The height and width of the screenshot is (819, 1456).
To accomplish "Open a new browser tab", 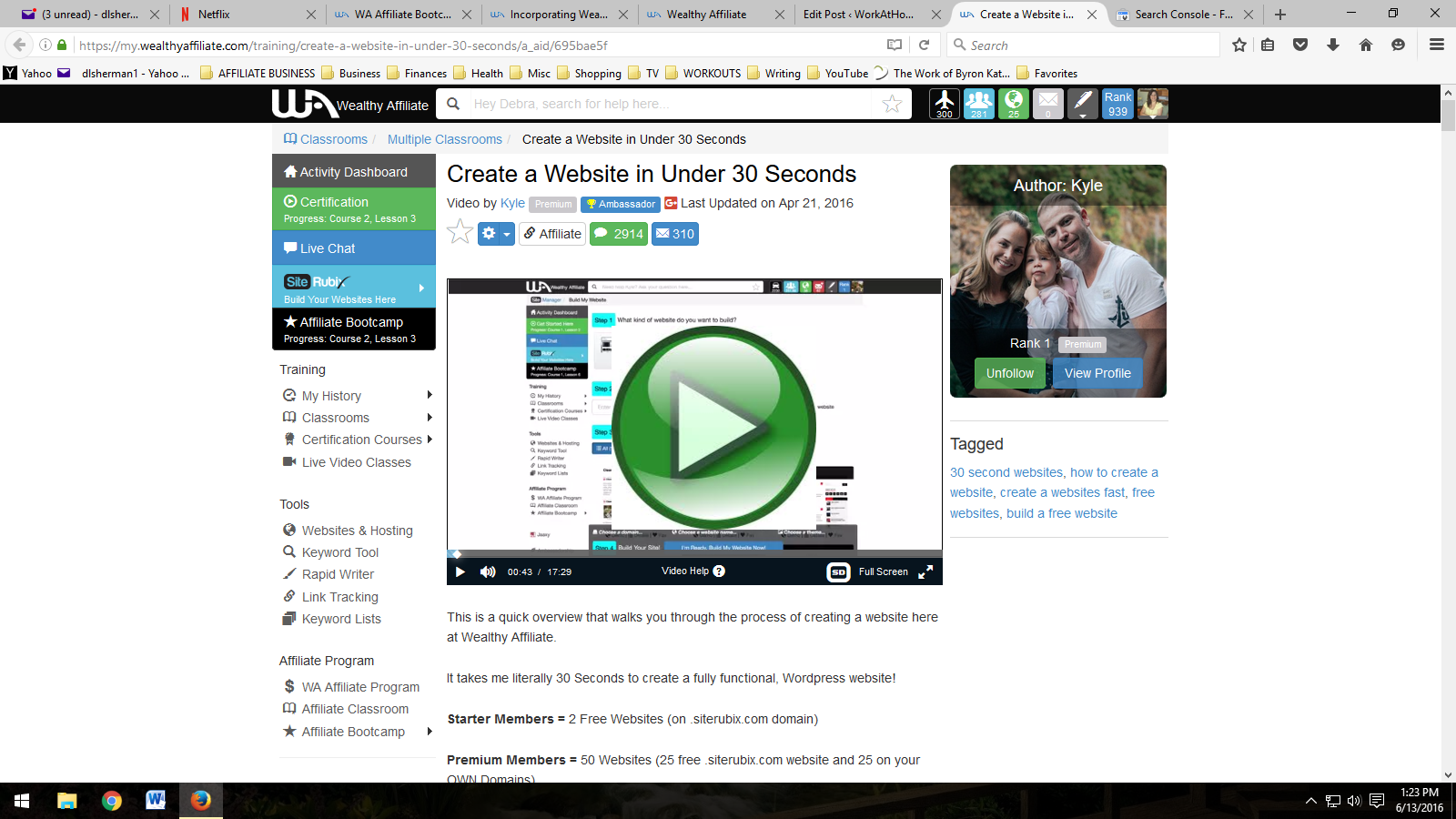I will (x=1280, y=14).
